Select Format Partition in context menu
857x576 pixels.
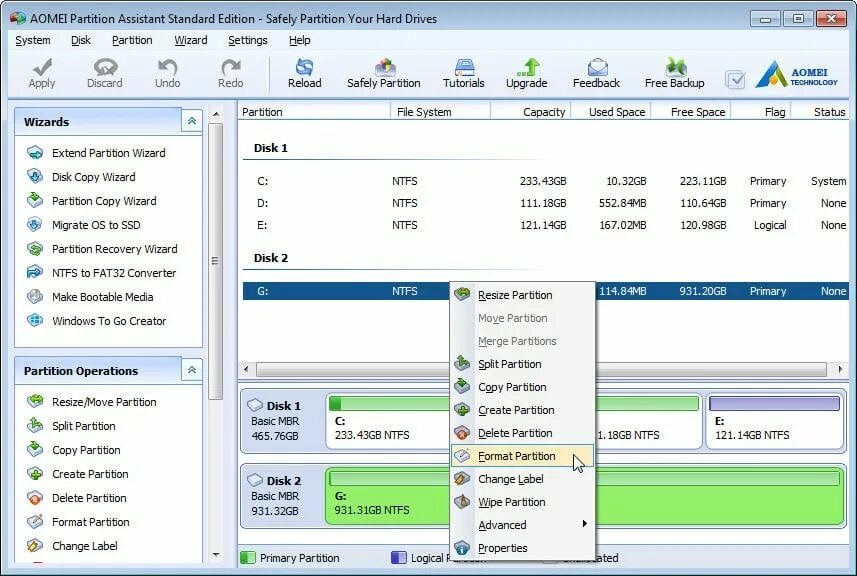pos(523,456)
